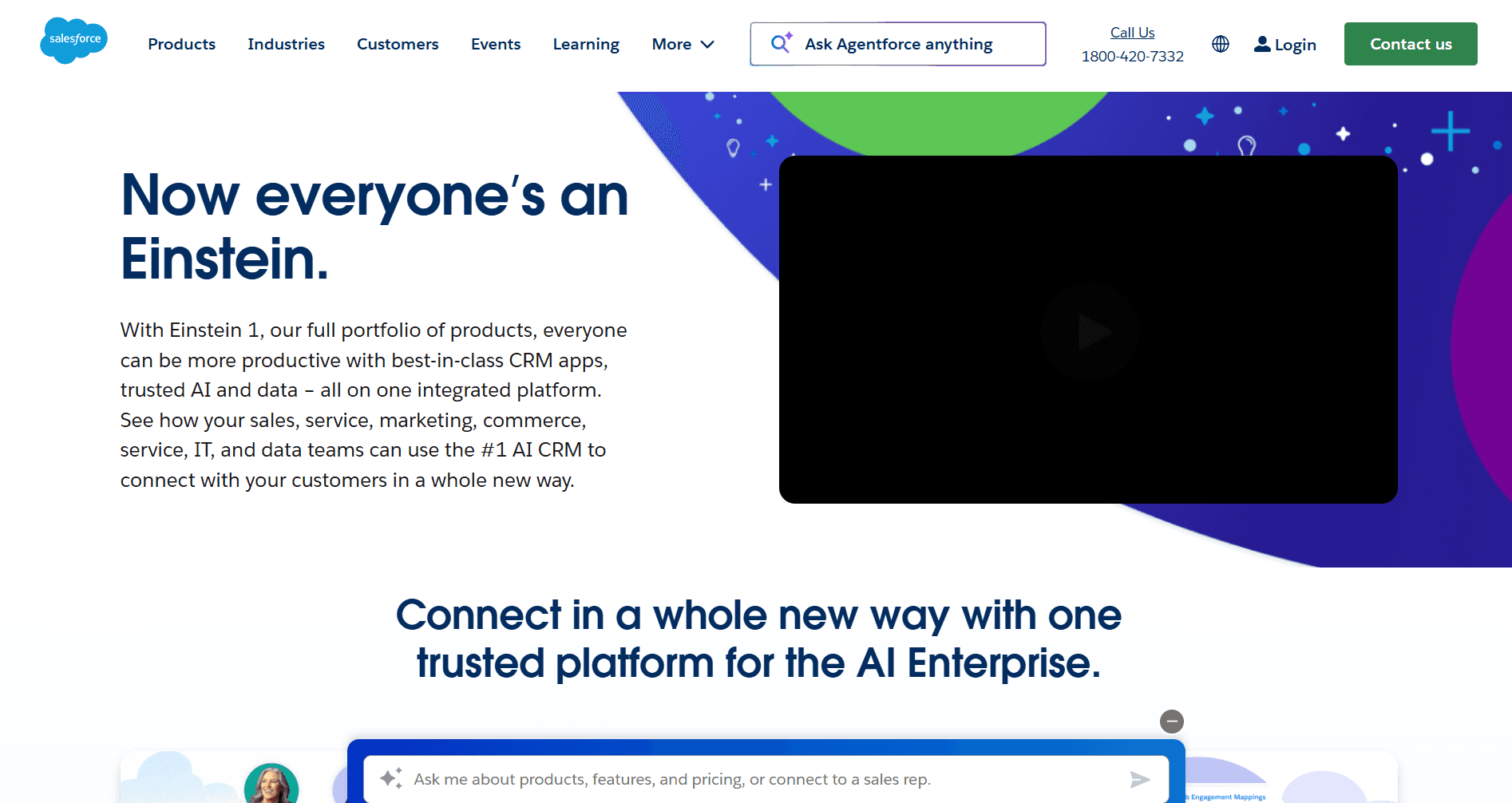Minimize the chat widget with minus icon
1512x803 pixels.
1171,722
